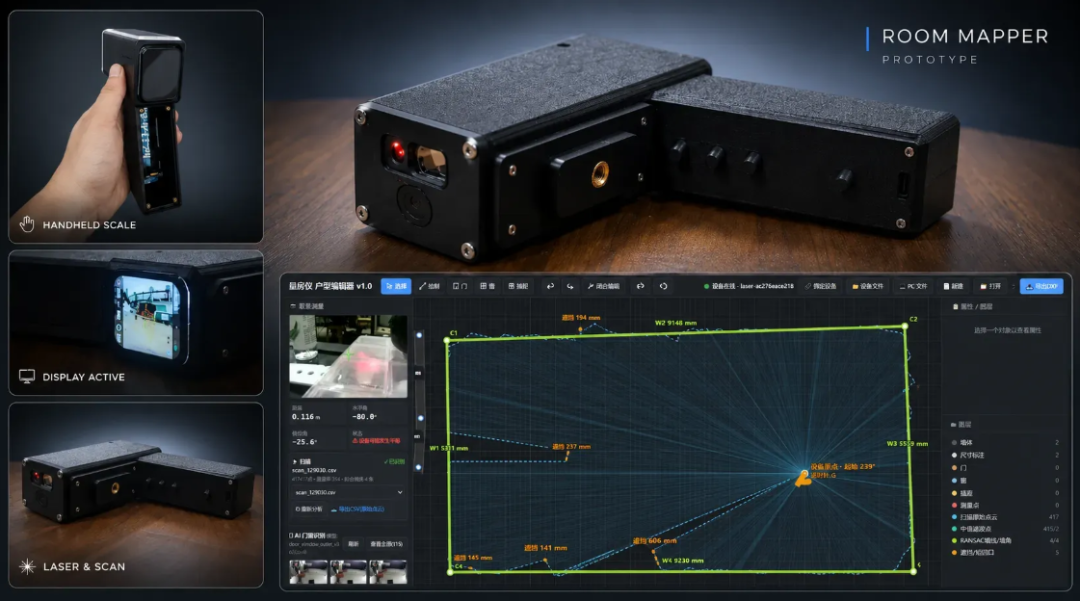Select the 0.116 m distance readout
1080x601 pixels.
tap(306, 417)
